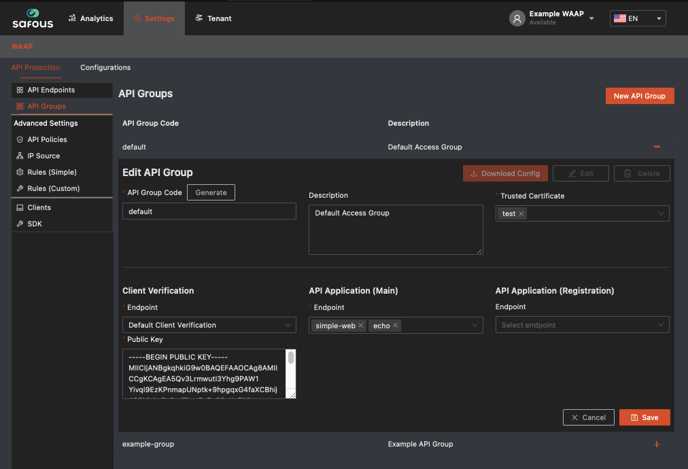Viewport: 688px width, 469px height.
Task: Click Download Config button
Action: coord(505,173)
